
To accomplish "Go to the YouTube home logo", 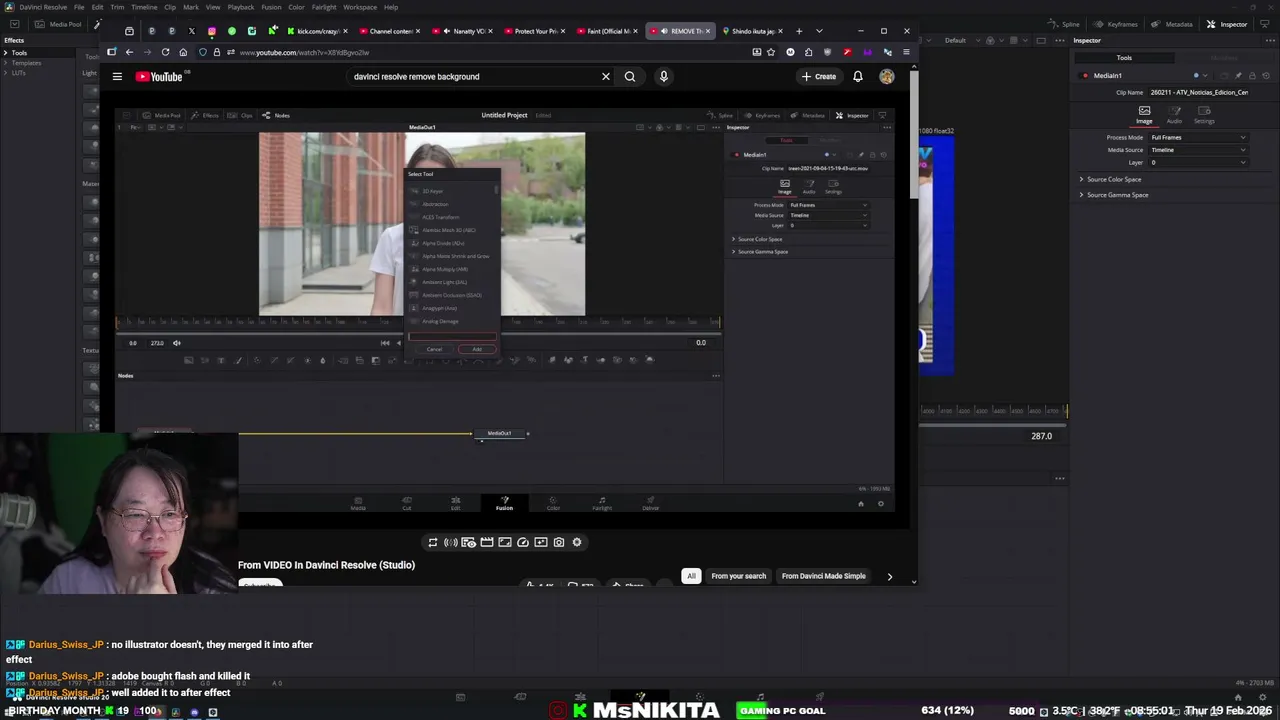I will click(160, 76).
